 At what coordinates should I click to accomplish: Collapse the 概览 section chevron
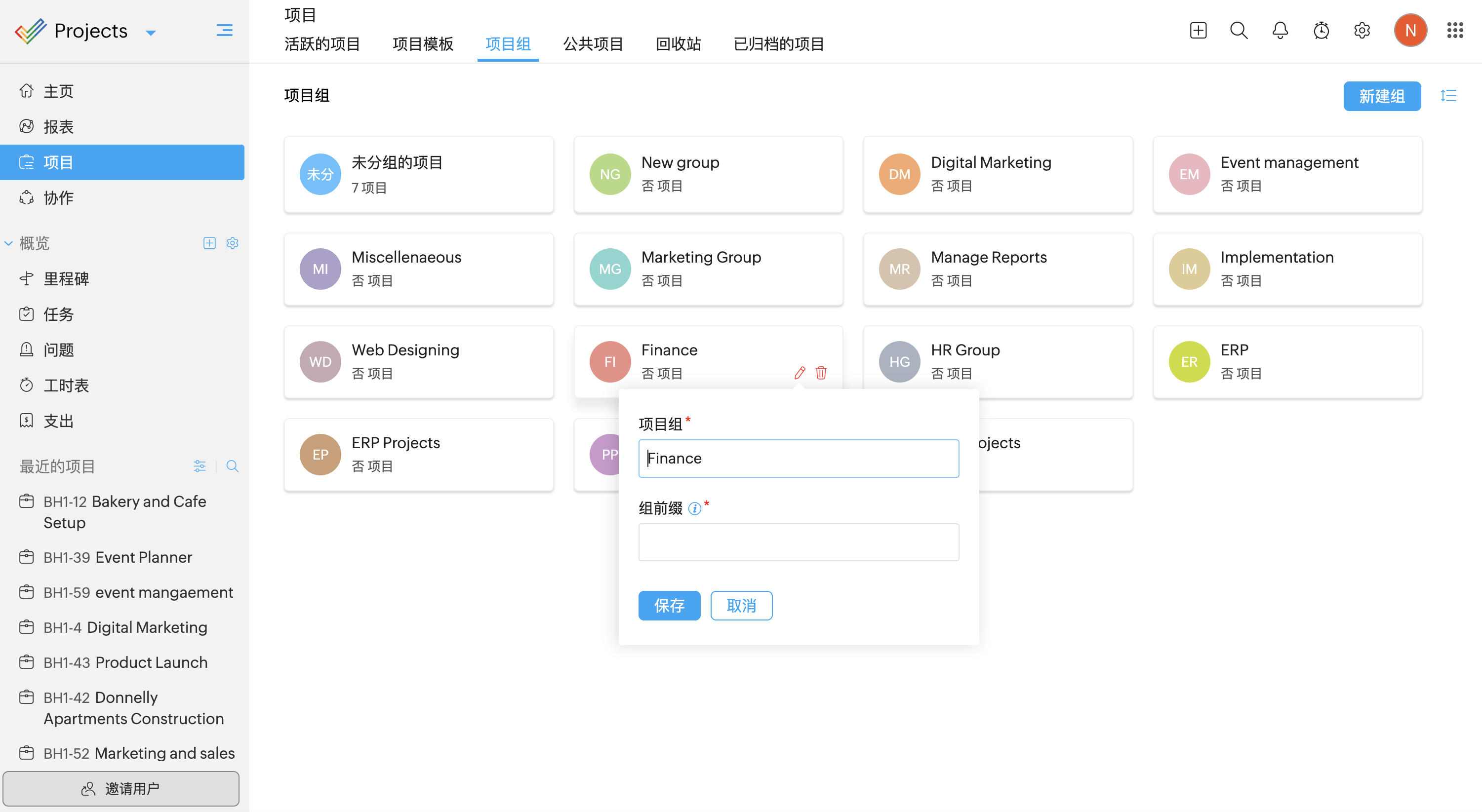click(8, 243)
